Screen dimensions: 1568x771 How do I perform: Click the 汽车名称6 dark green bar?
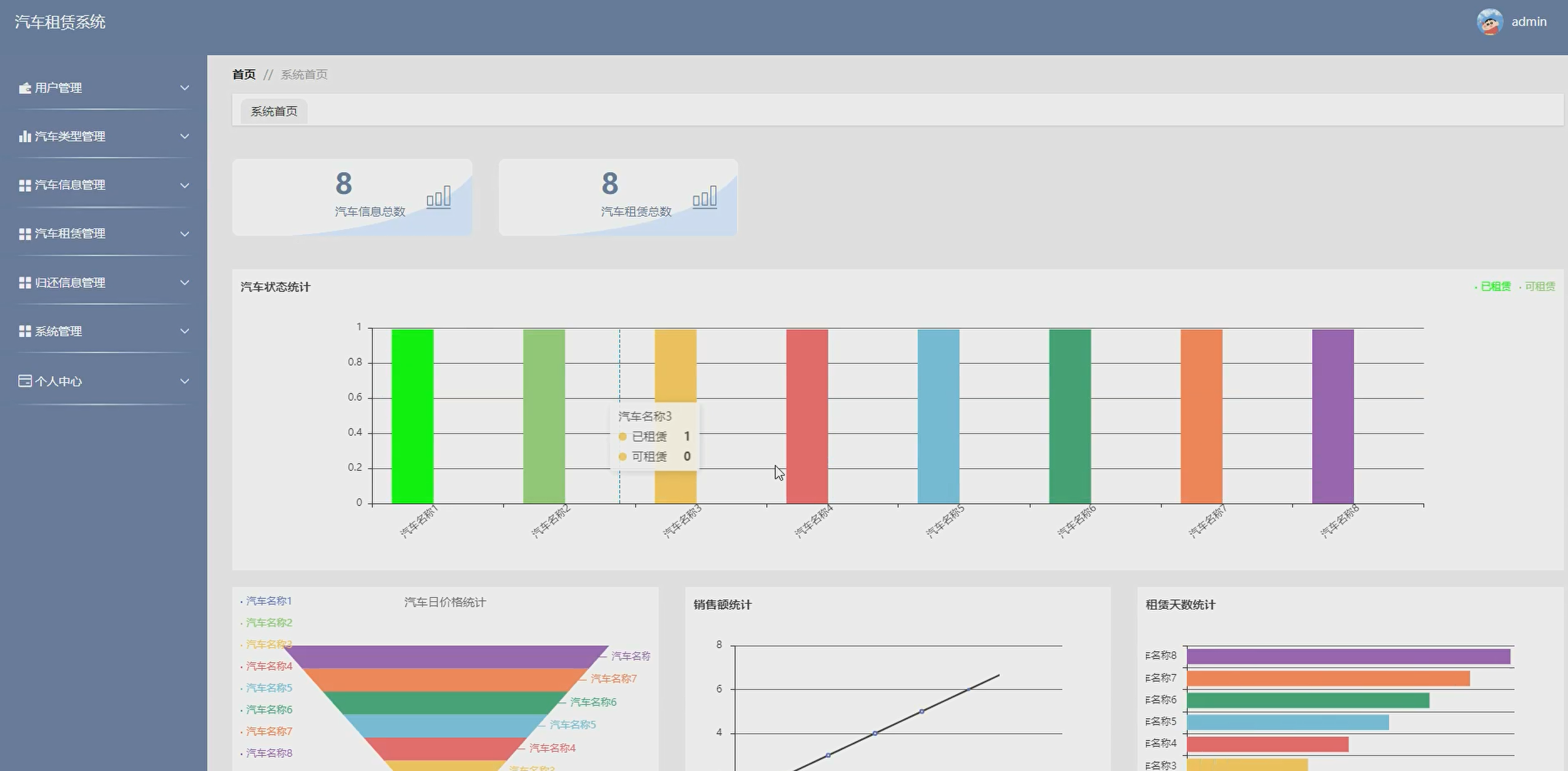[x=1070, y=416]
